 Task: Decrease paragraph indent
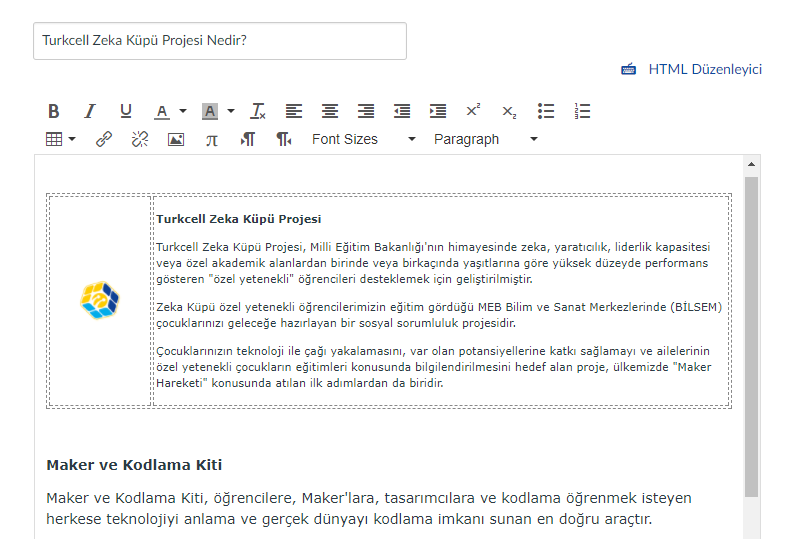coord(402,111)
